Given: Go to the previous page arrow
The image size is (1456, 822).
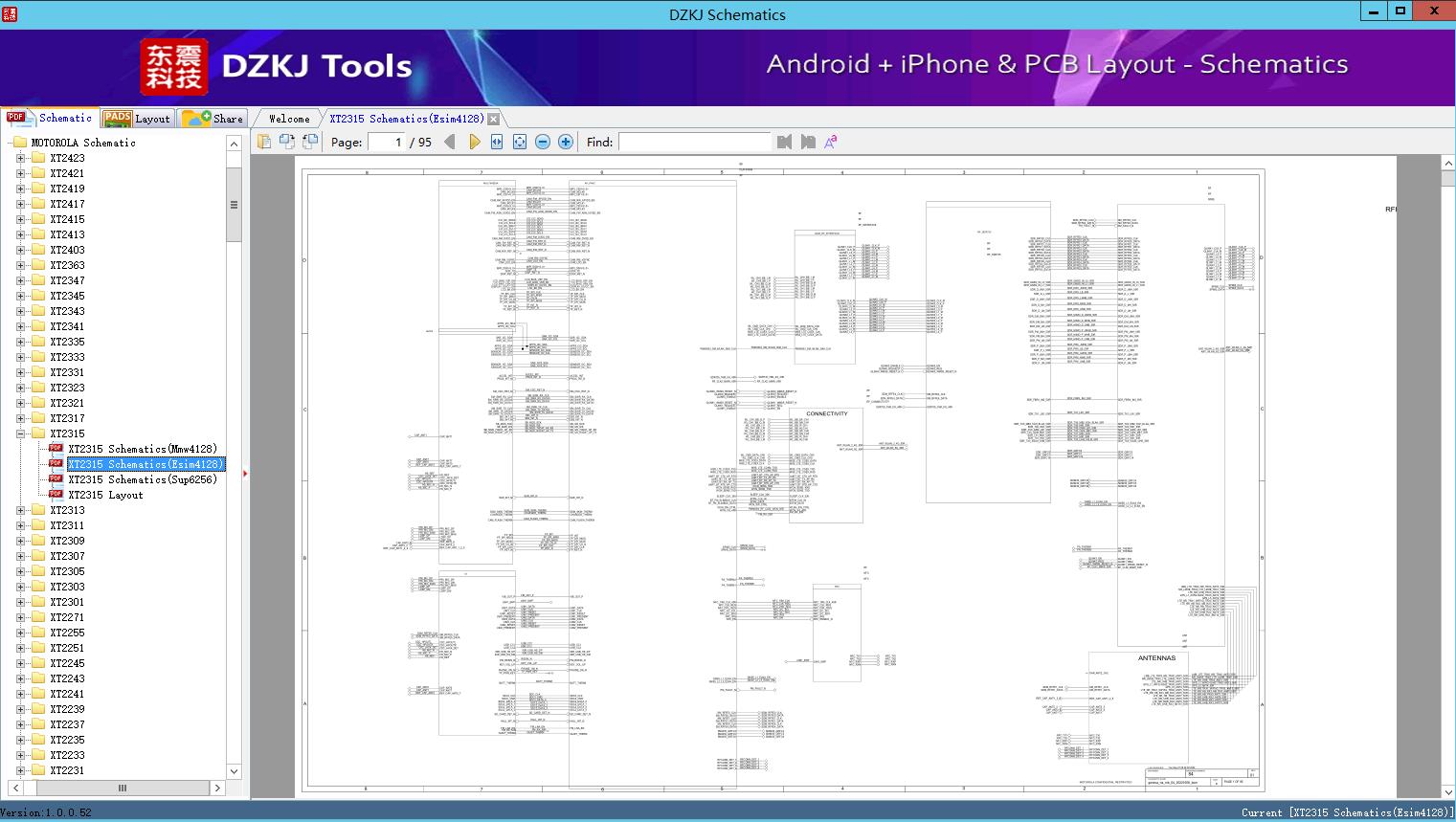Looking at the screenshot, I should [x=450, y=142].
